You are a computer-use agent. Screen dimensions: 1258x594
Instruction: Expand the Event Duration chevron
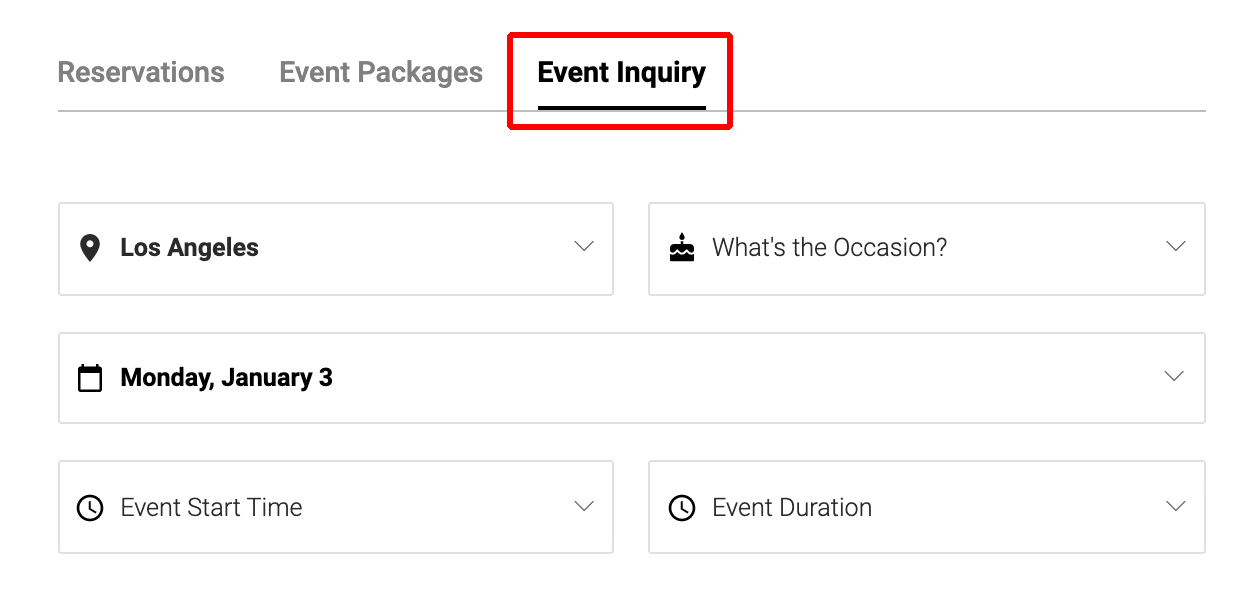[1175, 507]
